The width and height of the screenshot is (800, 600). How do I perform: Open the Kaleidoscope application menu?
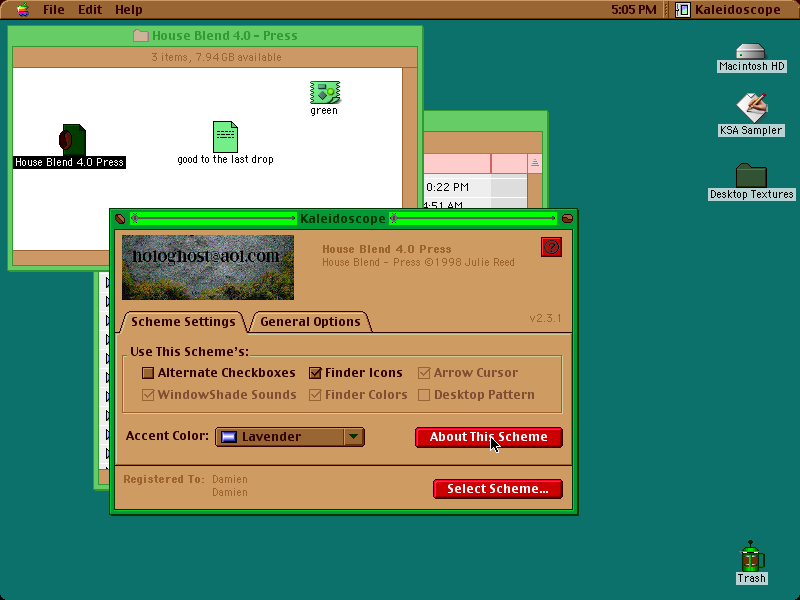point(728,10)
